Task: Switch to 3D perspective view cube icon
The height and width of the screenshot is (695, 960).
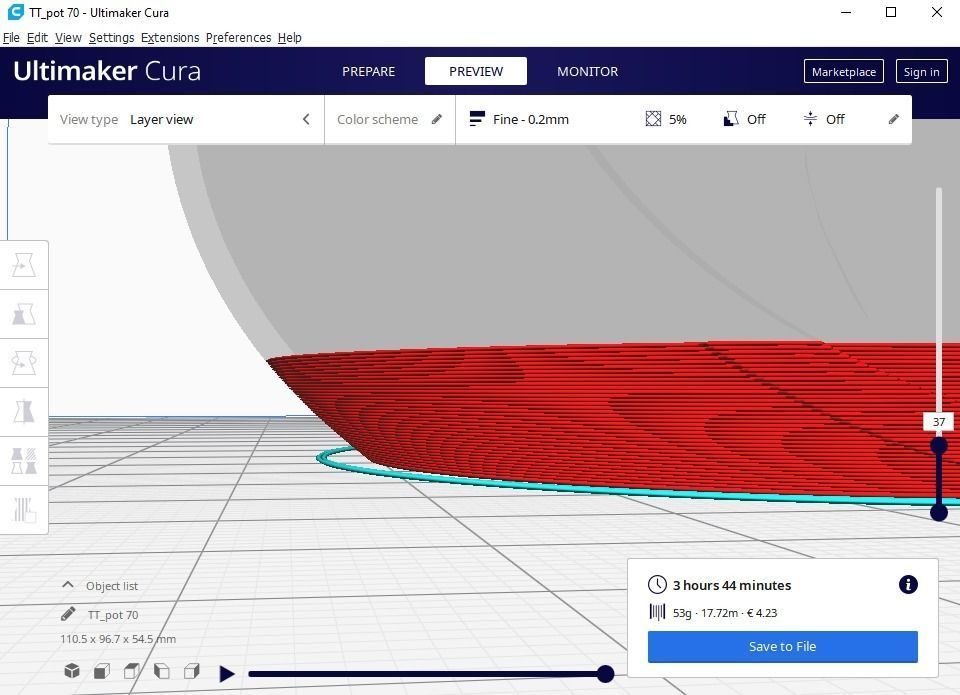Action: [x=72, y=671]
